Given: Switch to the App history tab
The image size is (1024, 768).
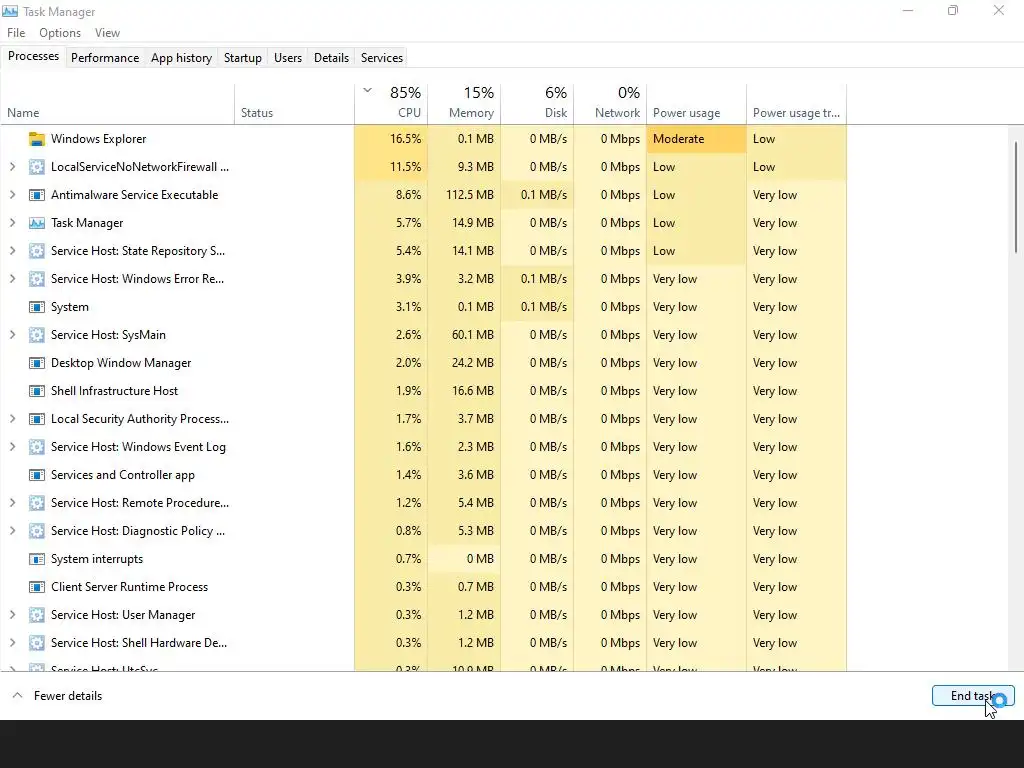Looking at the screenshot, I should [x=182, y=58].
